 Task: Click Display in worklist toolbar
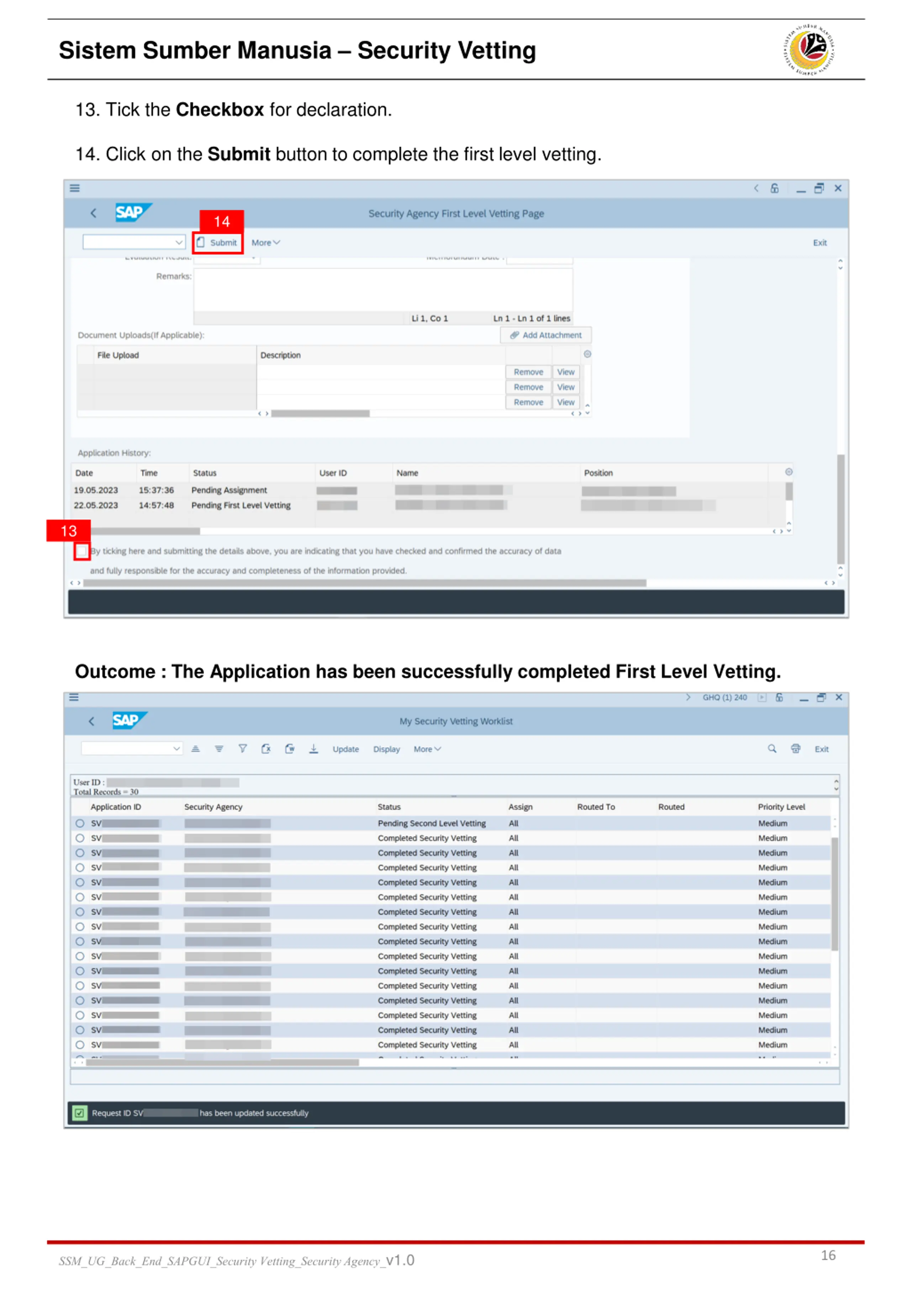386,749
